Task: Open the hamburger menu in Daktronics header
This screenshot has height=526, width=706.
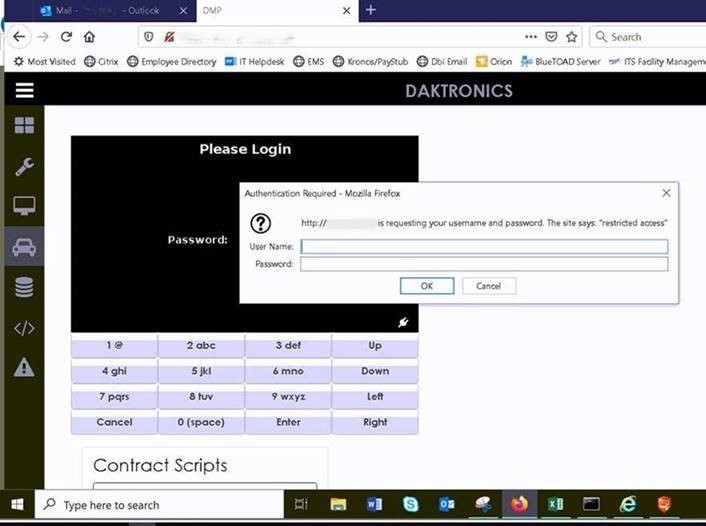Action: click(x=24, y=90)
